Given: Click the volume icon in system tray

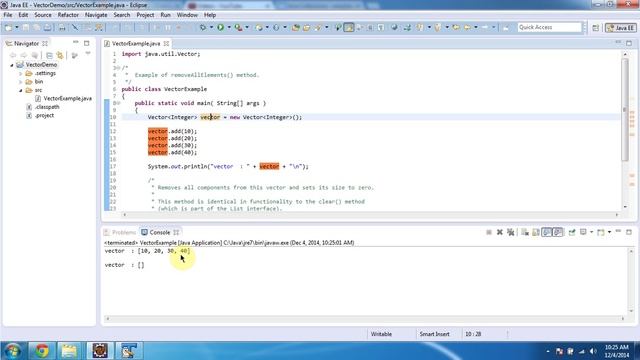Looking at the screenshot, I should pos(593,351).
